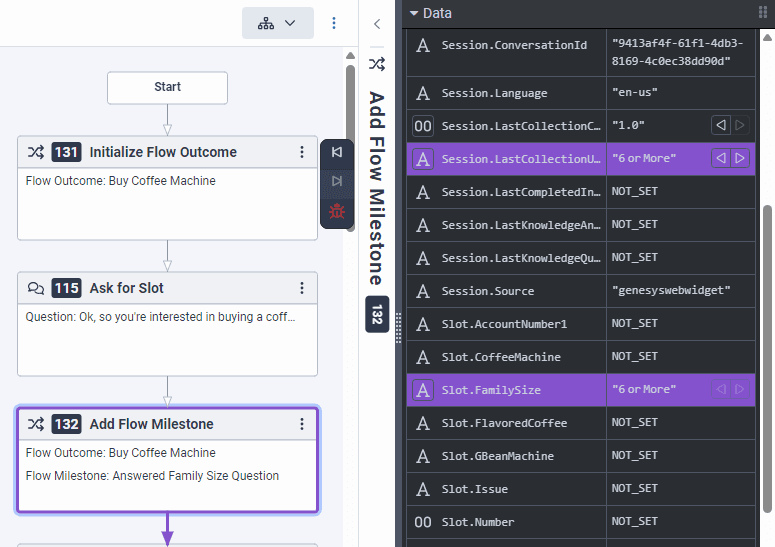The image size is (775, 547).
Task: Open the flow layout view dropdown
Action: point(277,23)
